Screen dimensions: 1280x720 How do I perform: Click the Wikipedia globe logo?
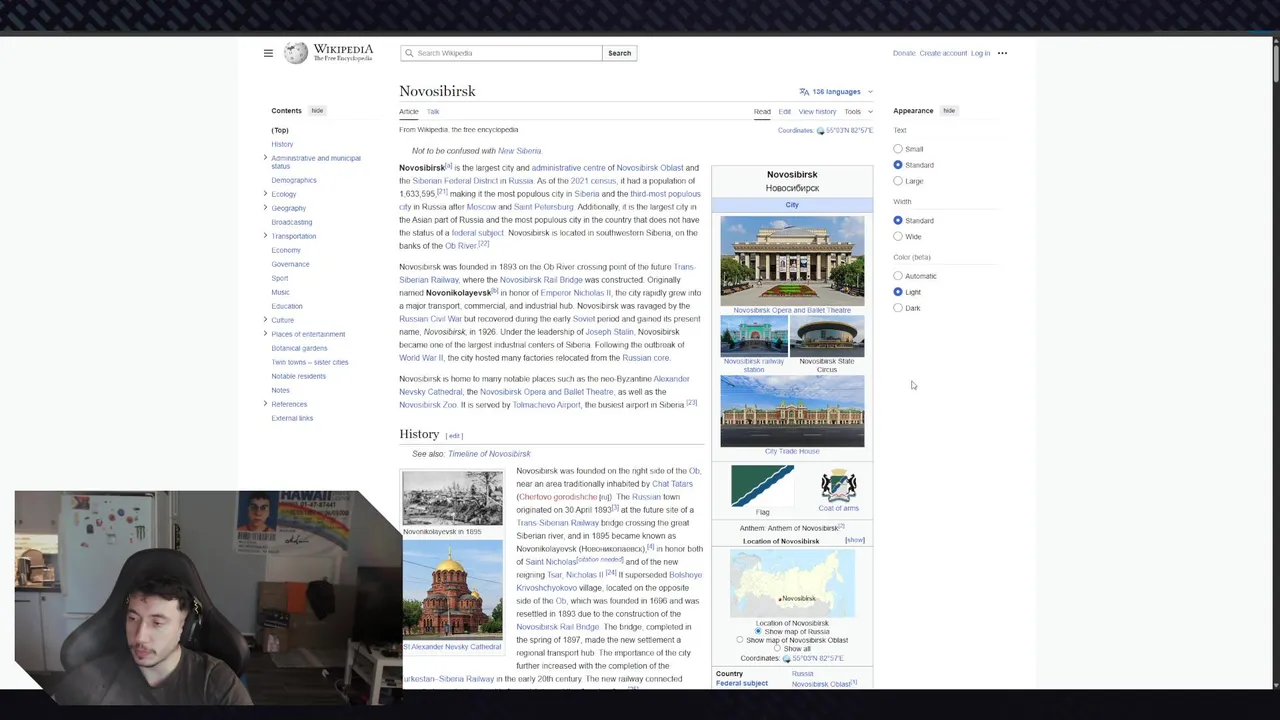(x=296, y=53)
